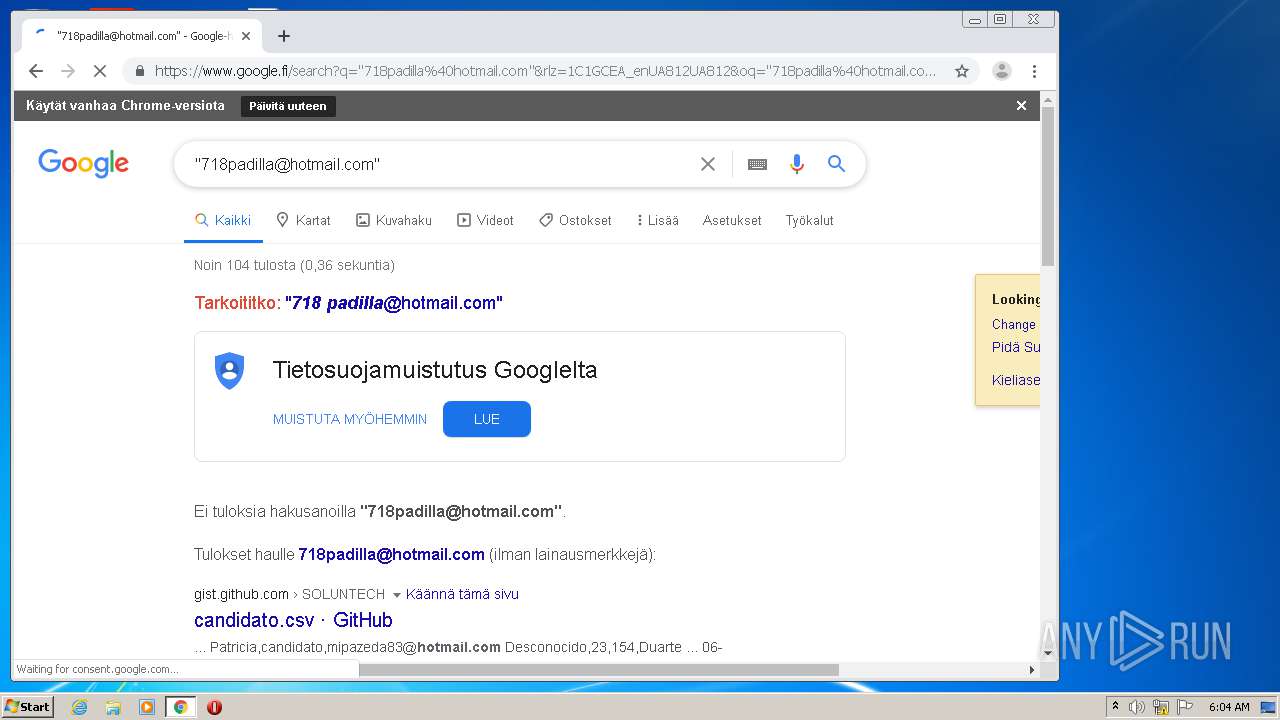Open the media player taskbar icon
The image size is (1280, 720).
pos(147,707)
